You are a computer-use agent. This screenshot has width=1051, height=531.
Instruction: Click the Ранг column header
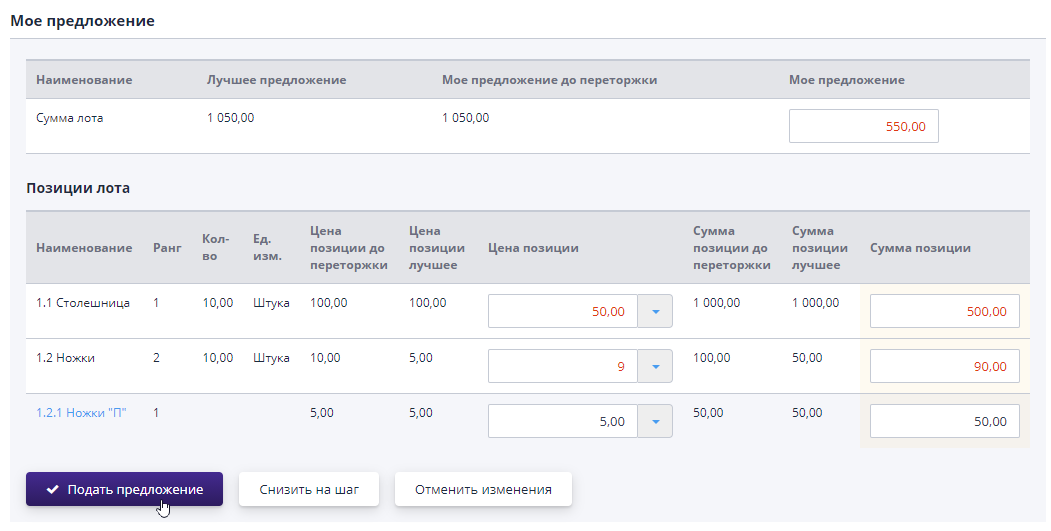(167, 248)
